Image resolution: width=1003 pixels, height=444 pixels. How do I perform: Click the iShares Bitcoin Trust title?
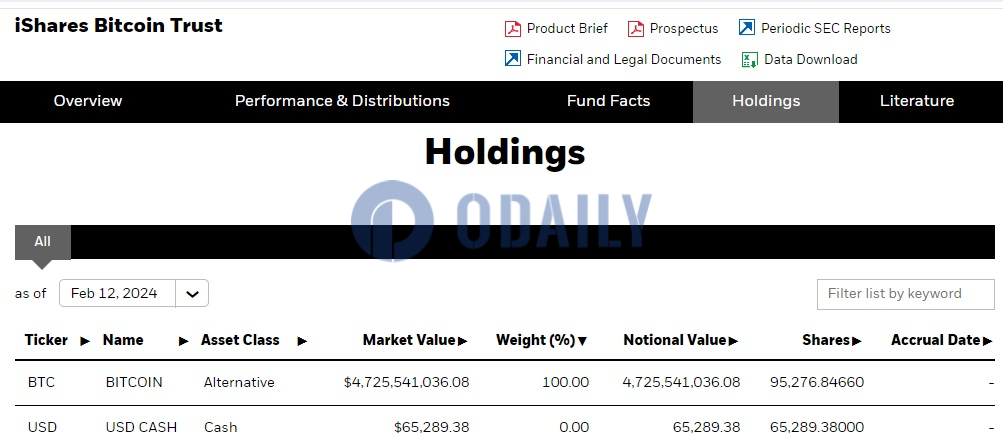click(118, 26)
